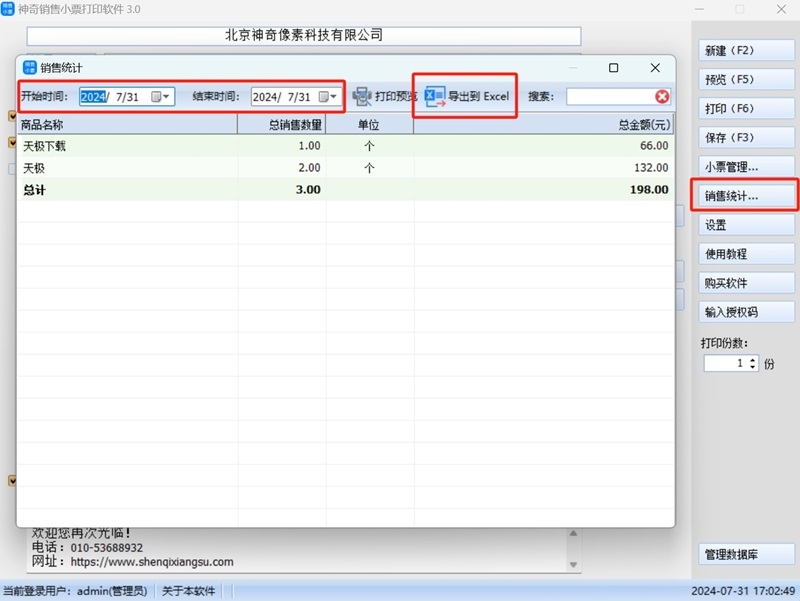Click the sales statistics dialog app icon
This screenshot has height=601, width=800.
point(30,67)
